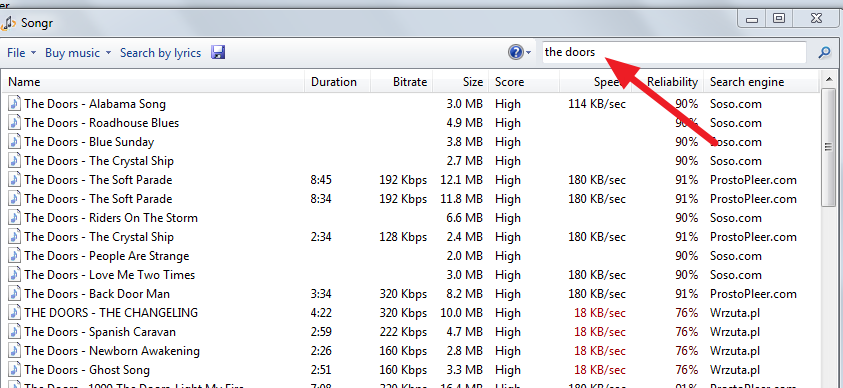843x388 pixels.
Task: Click music file icon for Back Door Man
Action: (x=15, y=294)
